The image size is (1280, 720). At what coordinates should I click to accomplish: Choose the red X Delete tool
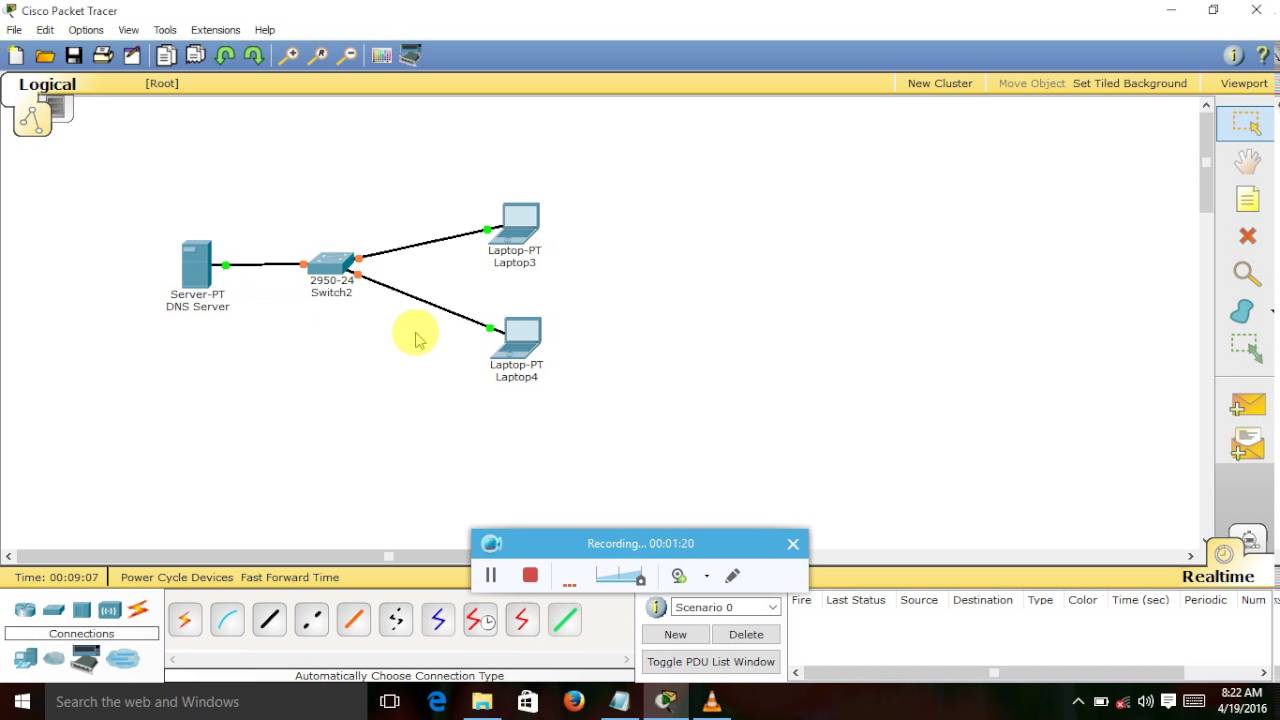click(x=1247, y=236)
